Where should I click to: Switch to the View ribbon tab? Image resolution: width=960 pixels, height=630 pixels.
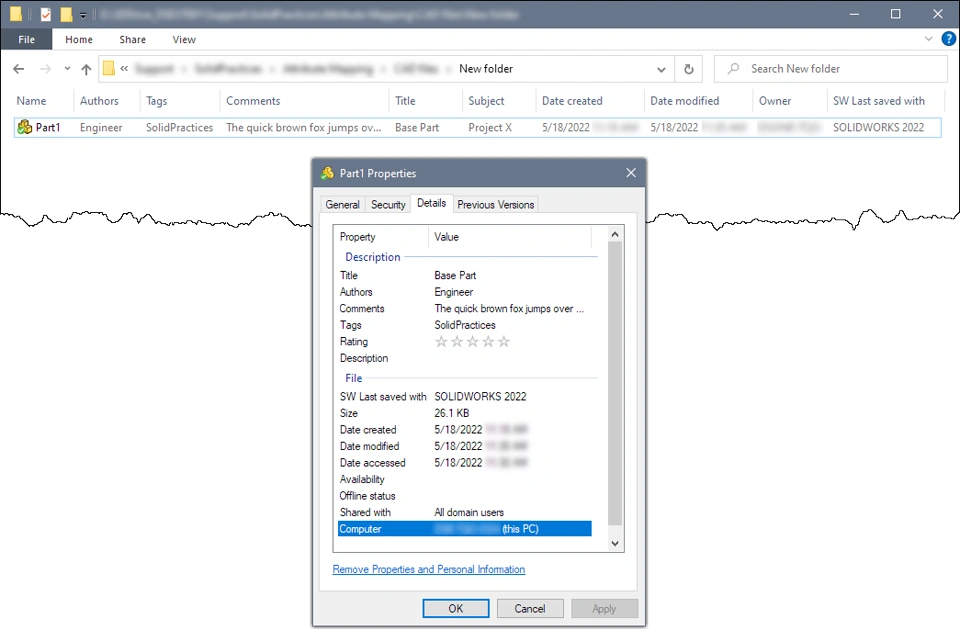tap(184, 39)
